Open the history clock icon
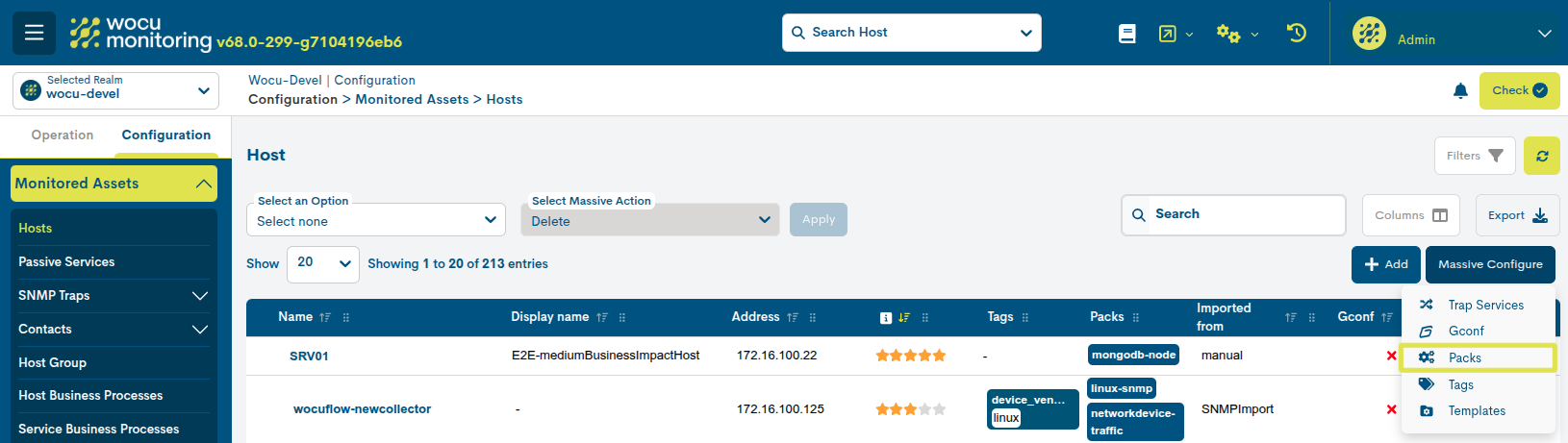The height and width of the screenshot is (443, 1568). point(1297,34)
